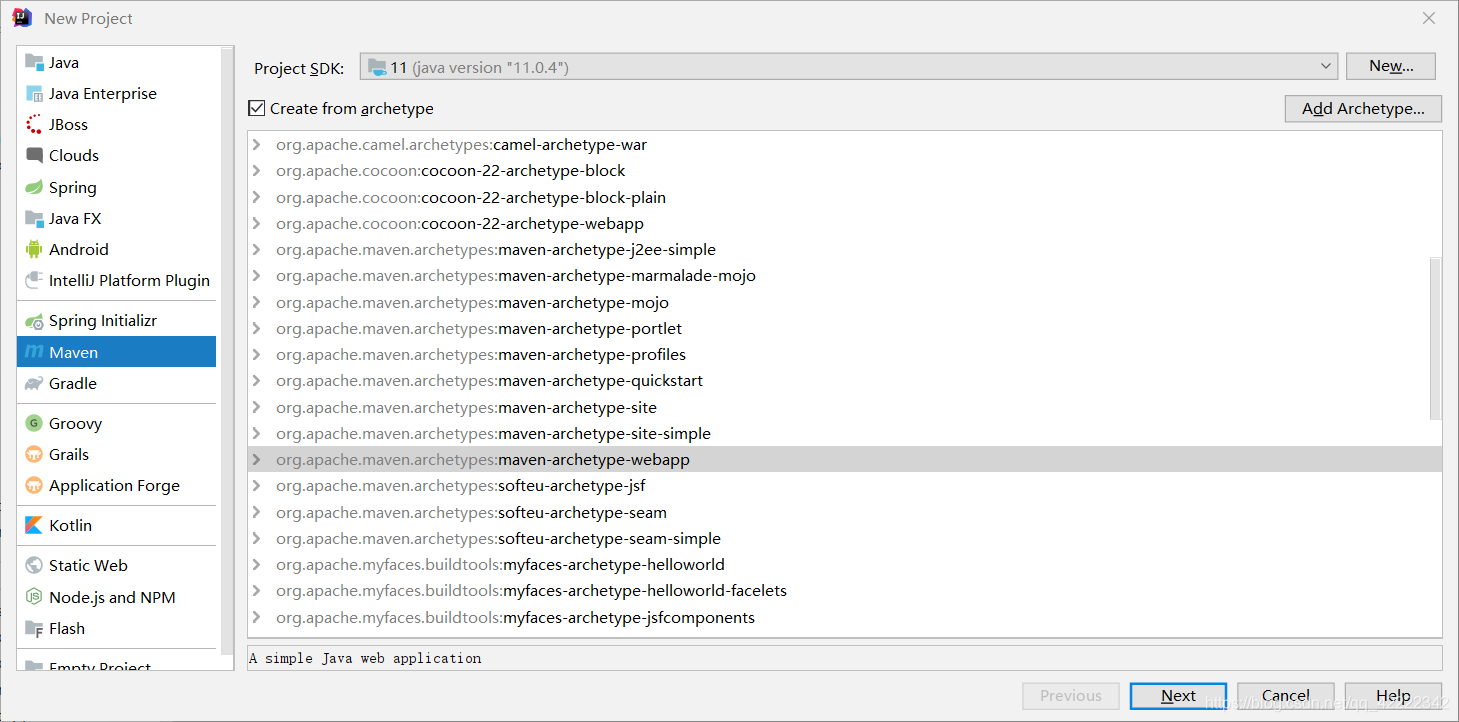This screenshot has width=1459, height=722.
Task: Select the plain maven-archetype-mojo row
Action: pos(845,302)
